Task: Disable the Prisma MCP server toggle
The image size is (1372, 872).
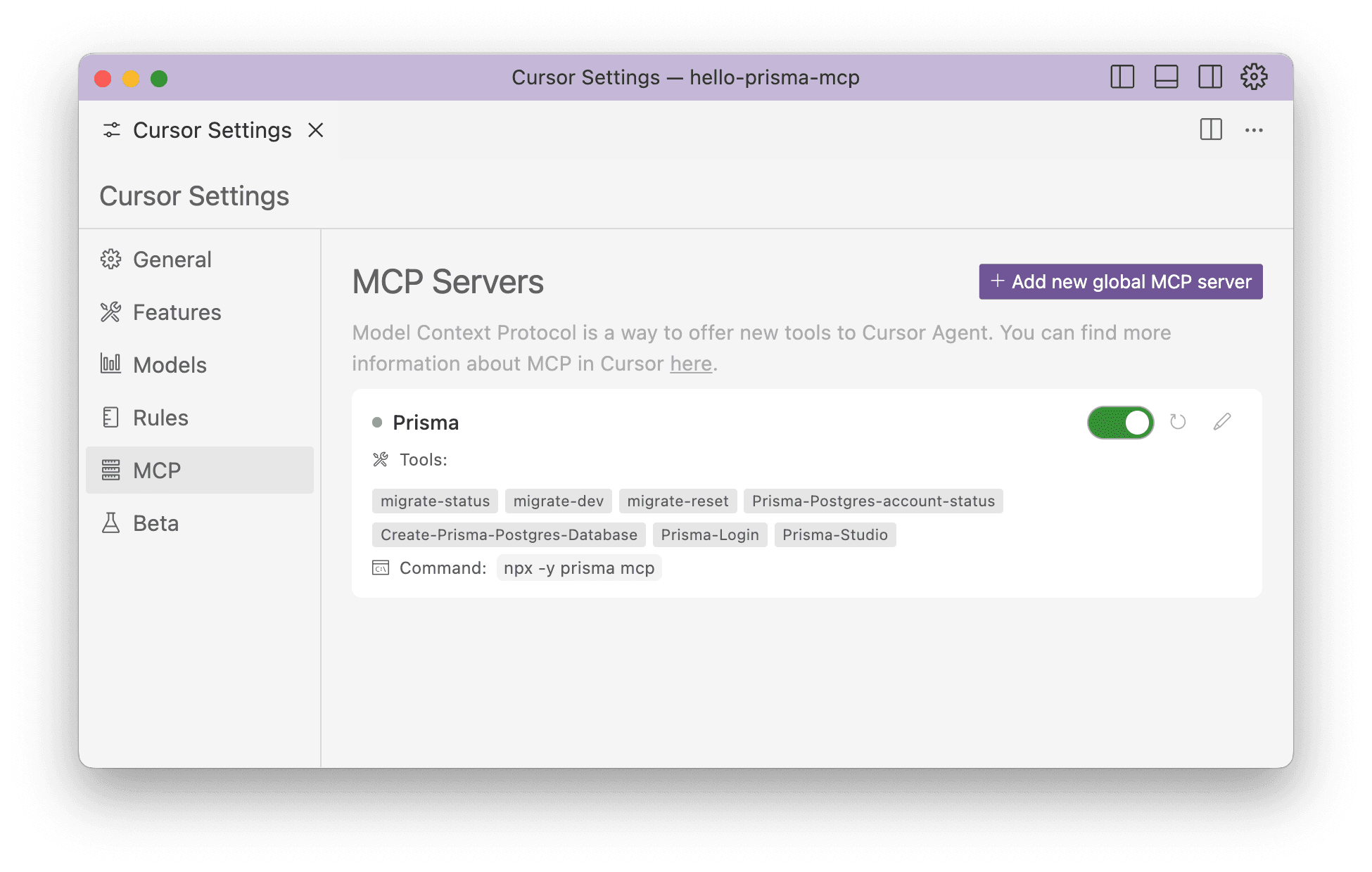Action: 1120,423
